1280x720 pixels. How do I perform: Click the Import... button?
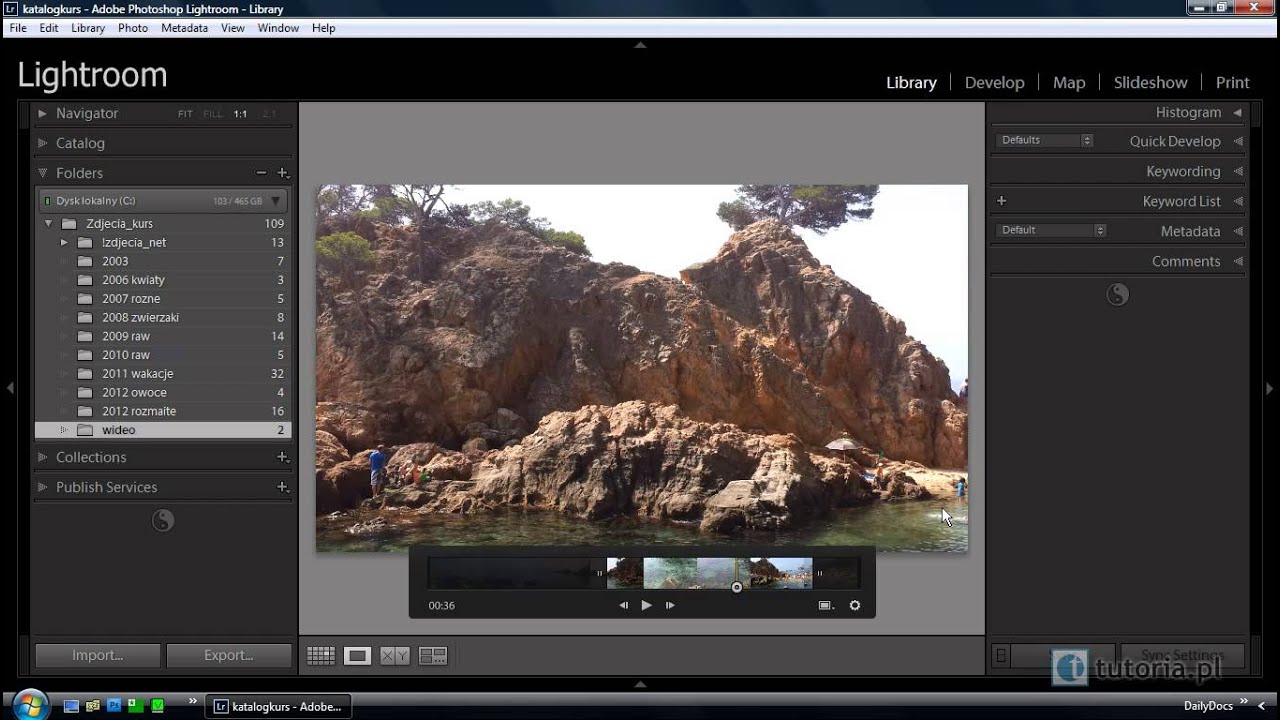coord(97,656)
